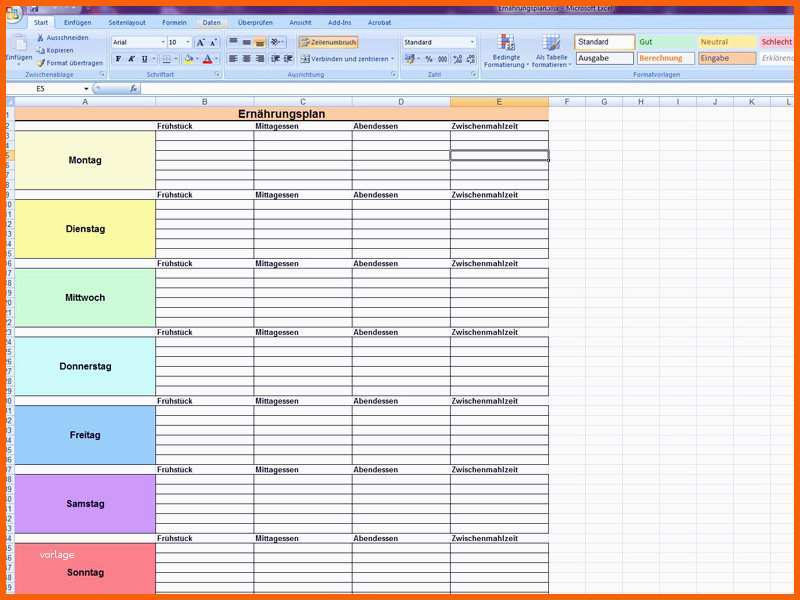Viewport: 800px width, 600px height.
Task: Cut selection with Ausschneiden scissors icon
Action: point(41,38)
